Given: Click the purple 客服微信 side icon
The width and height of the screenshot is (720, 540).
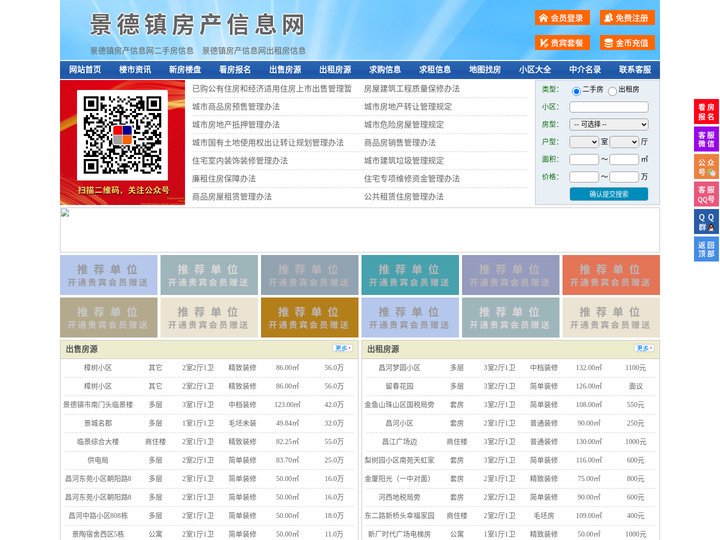Looking at the screenshot, I should click(x=706, y=139).
